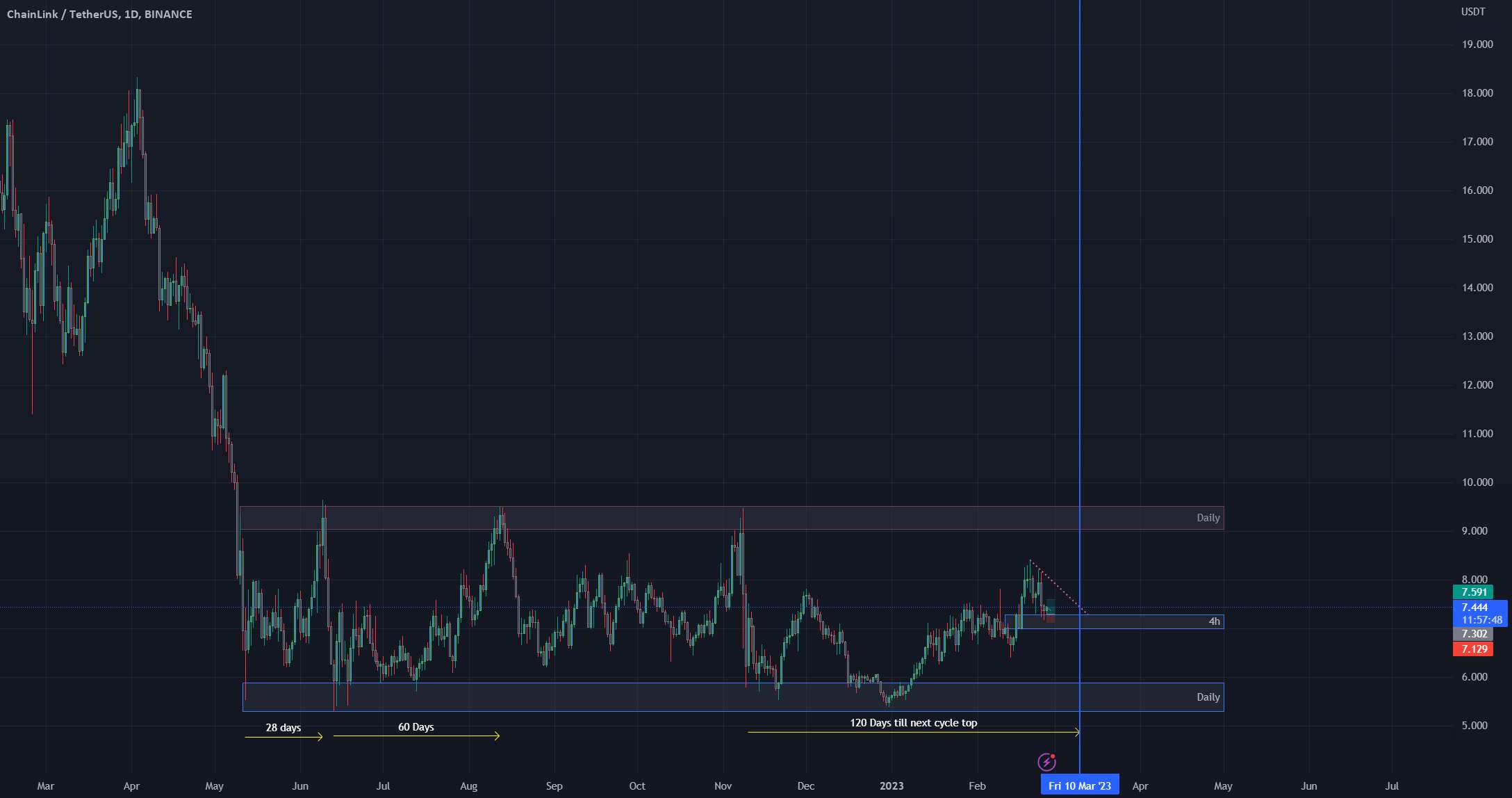1512x798 pixels.
Task: Click the 10.000 price axis label
Action: [1477, 482]
